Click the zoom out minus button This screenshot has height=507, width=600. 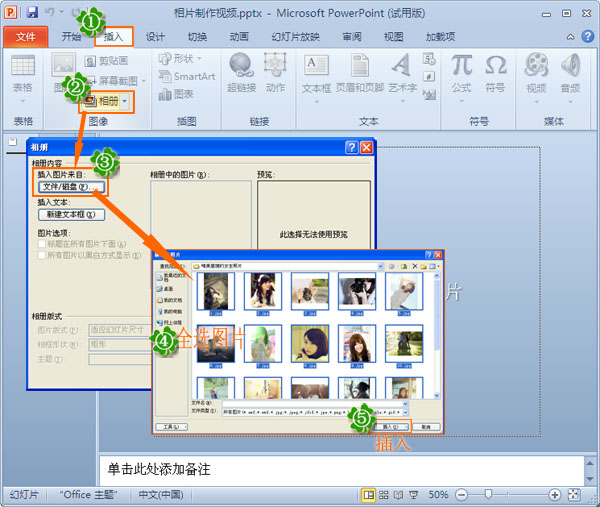pos(462,495)
